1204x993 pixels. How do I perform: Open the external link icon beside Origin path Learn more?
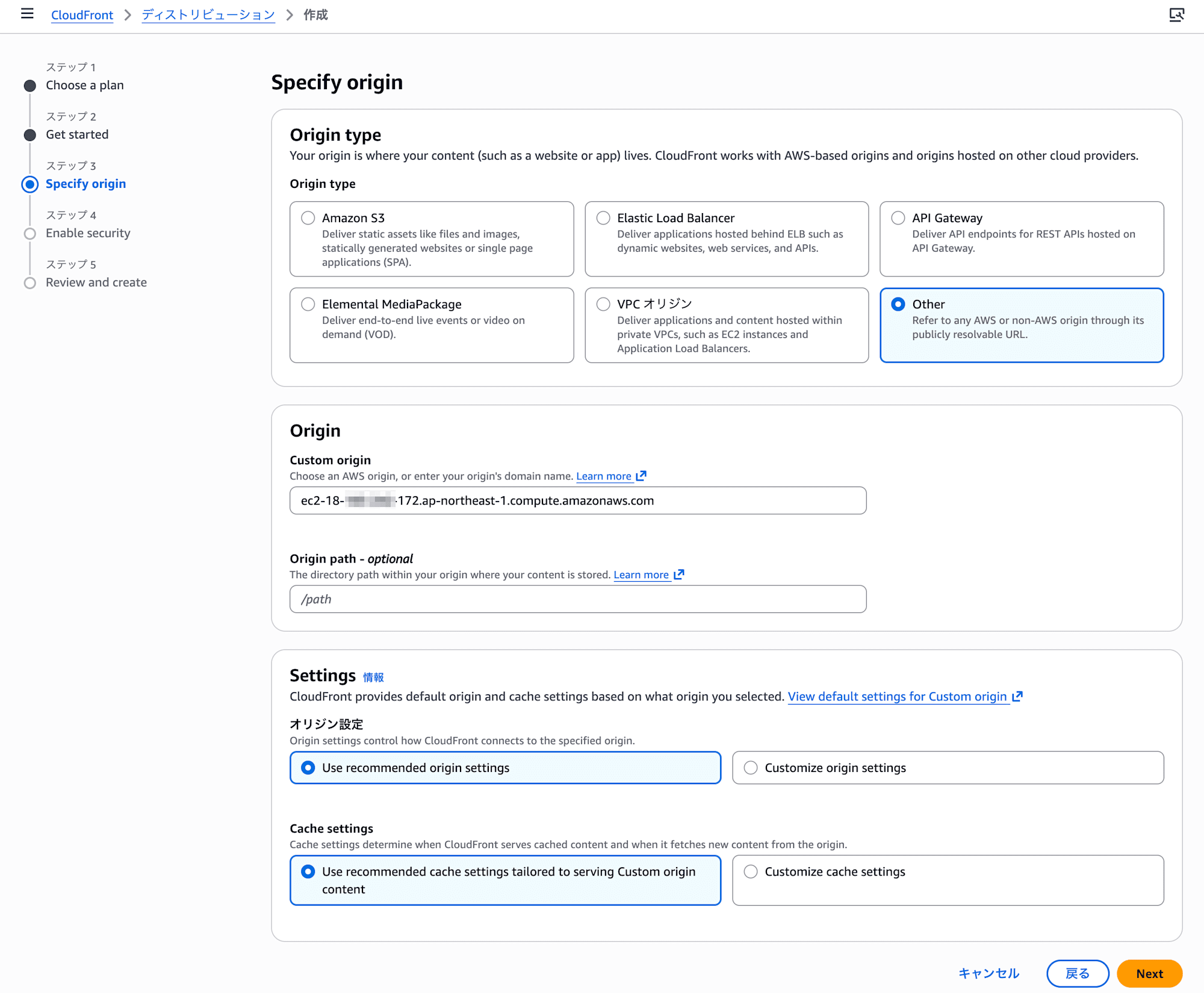[679, 574]
